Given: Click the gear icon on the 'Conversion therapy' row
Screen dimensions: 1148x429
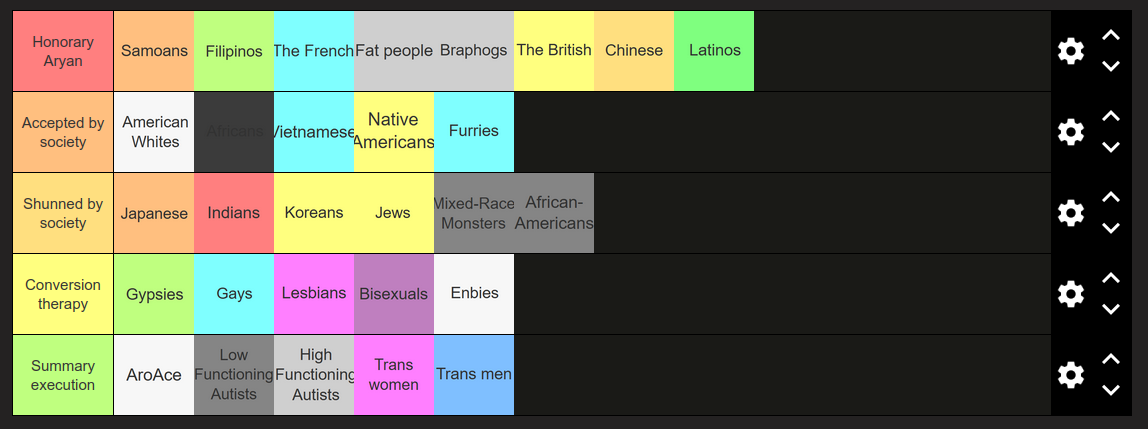Looking at the screenshot, I should pyautogui.click(x=1070, y=294).
